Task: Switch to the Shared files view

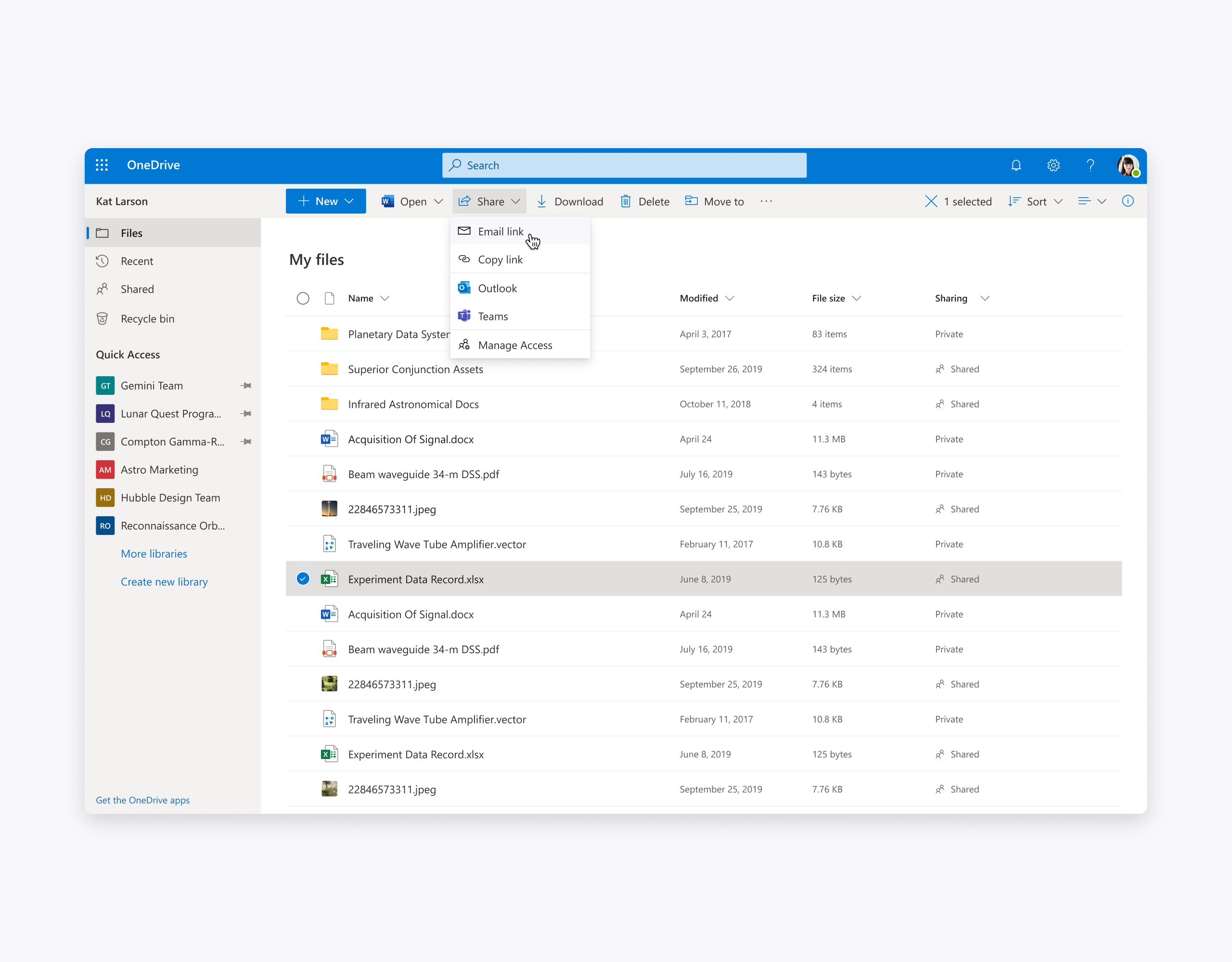Action: [136, 289]
